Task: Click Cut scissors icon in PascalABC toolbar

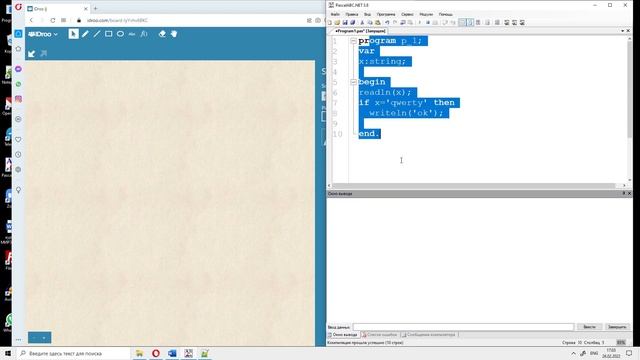Action: coord(362,22)
